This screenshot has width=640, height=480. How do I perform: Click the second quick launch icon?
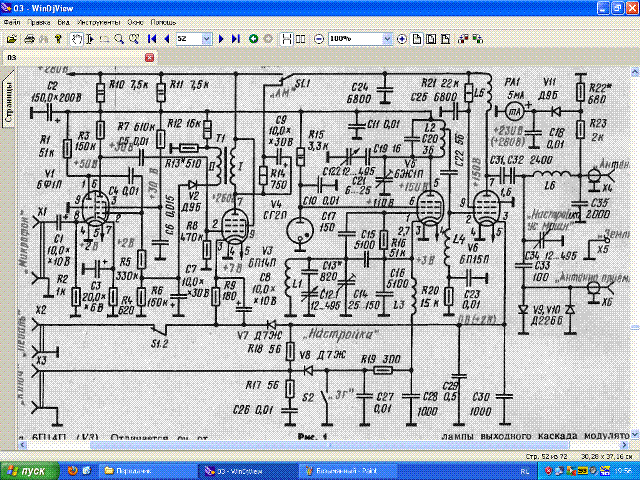click(87, 471)
